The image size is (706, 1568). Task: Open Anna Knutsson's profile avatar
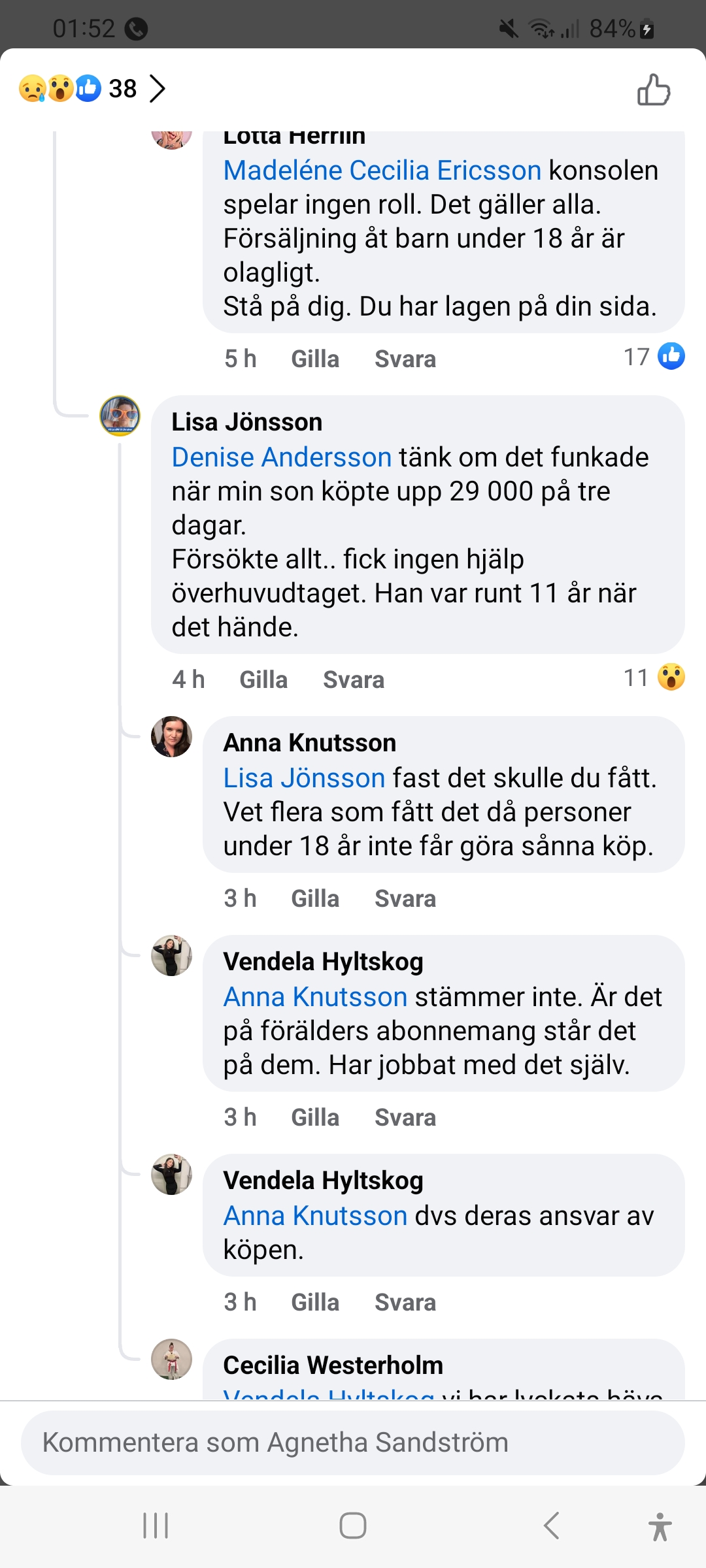click(171, 736)
